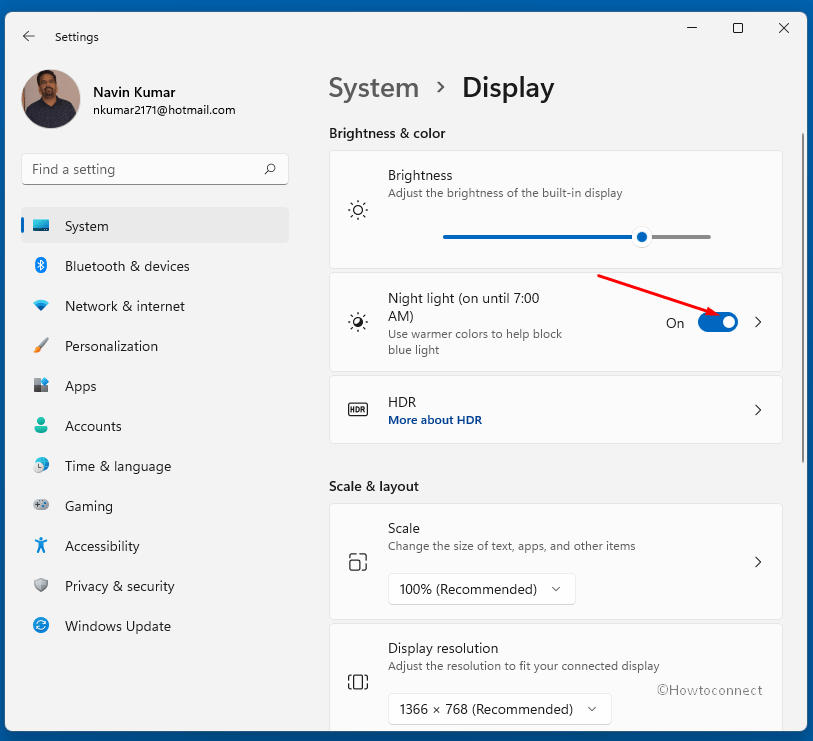The height and width of the screenshot is (741, 813).
Task: Open the 100% (Recommended) scale dropdown
Action: tap(482, 589)
